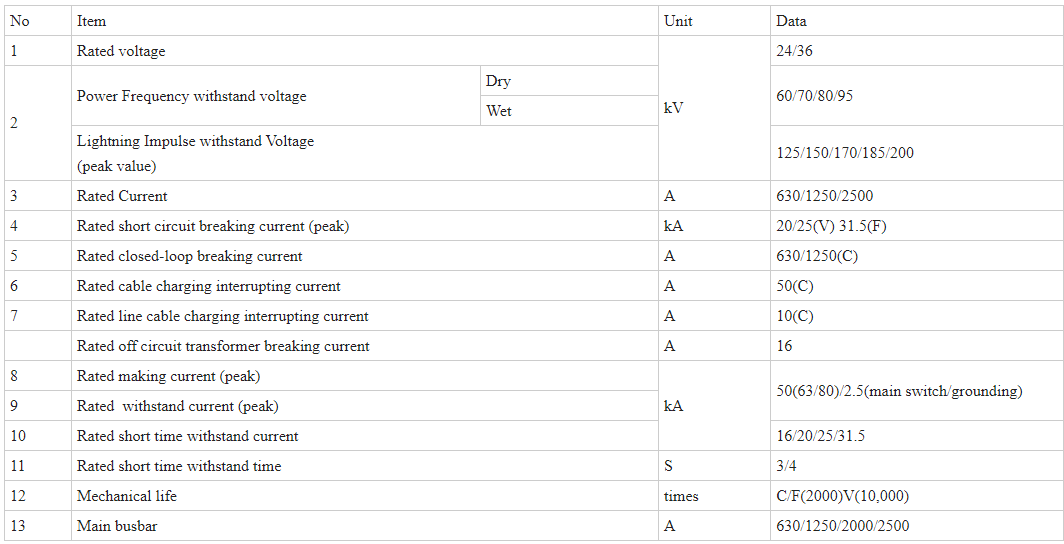Click the 'Rated voltage' item cell

(x=364, y=51)
